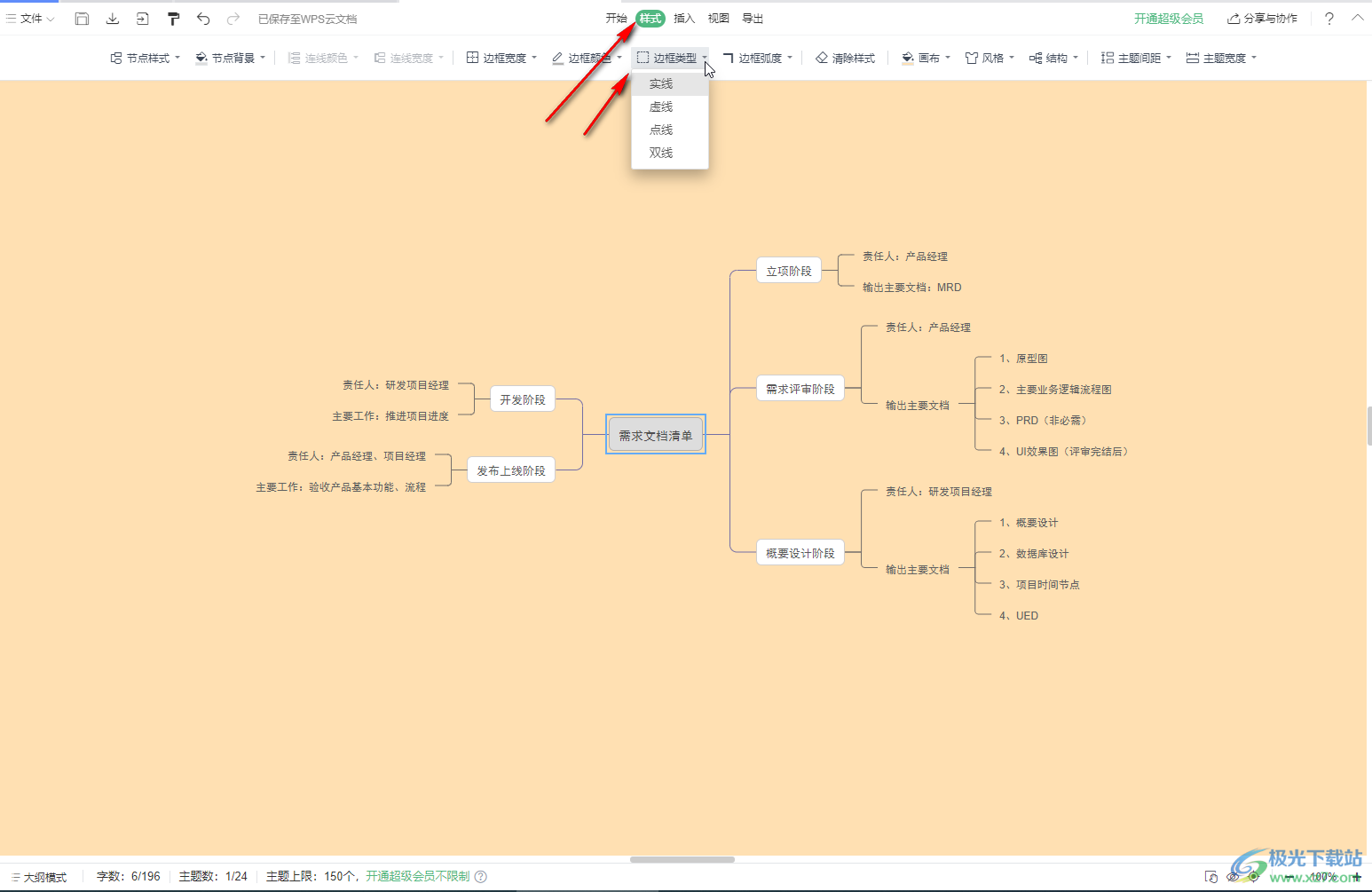Switch to 大纲模式 outline mode
The width and height of the screenshot is (1372, 892).
pyautogui.click(x=39, y=877)
